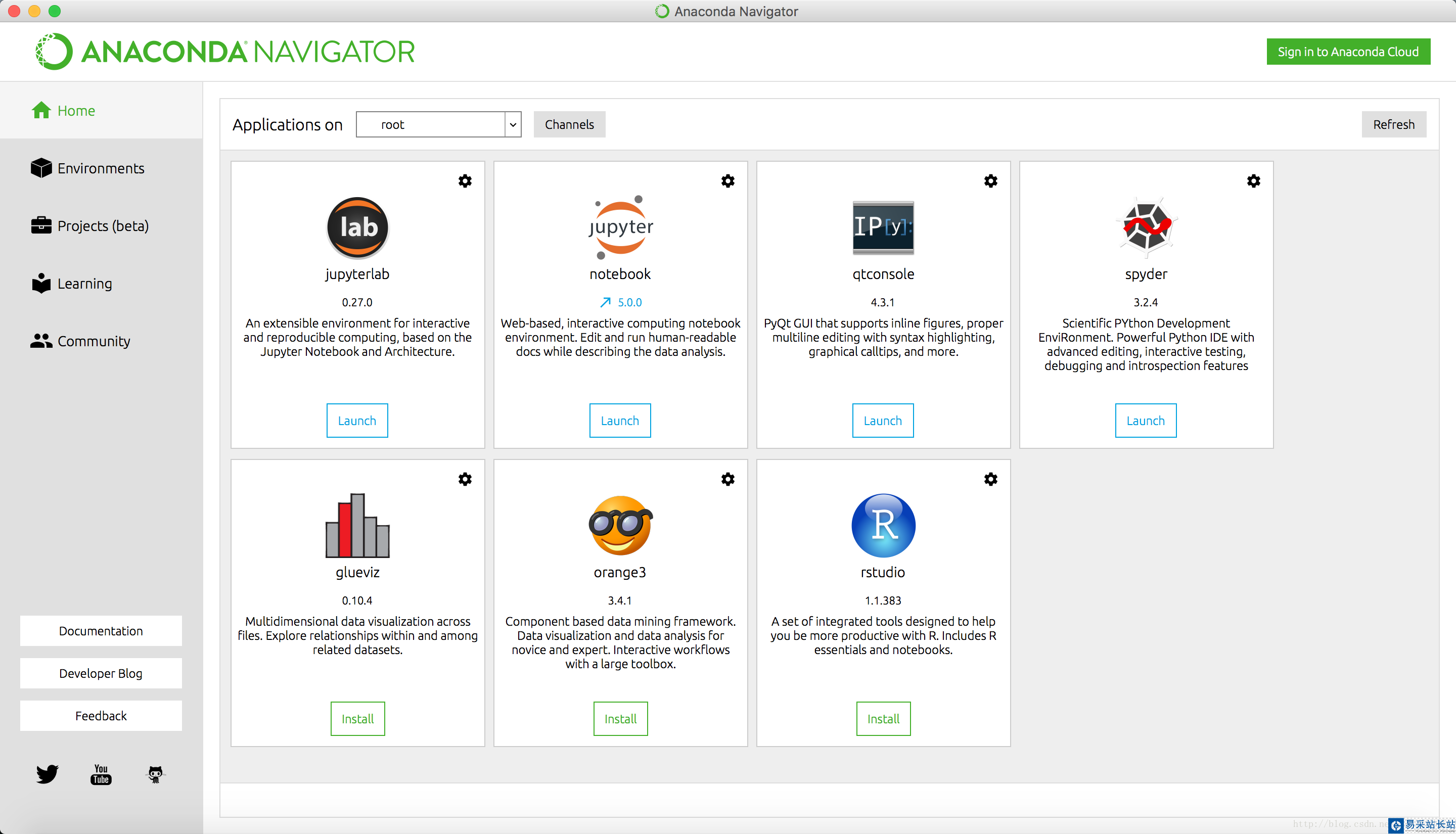This screenshot has width=1456, height=834.
Task: Expand the root environment dropdown
Action: (x=513, y=124)
